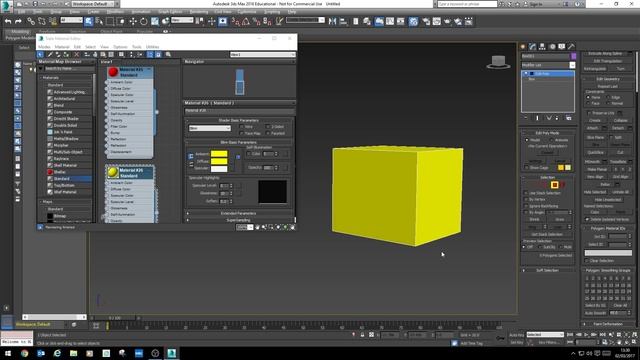Click the Auto Key button

(516, 335)
